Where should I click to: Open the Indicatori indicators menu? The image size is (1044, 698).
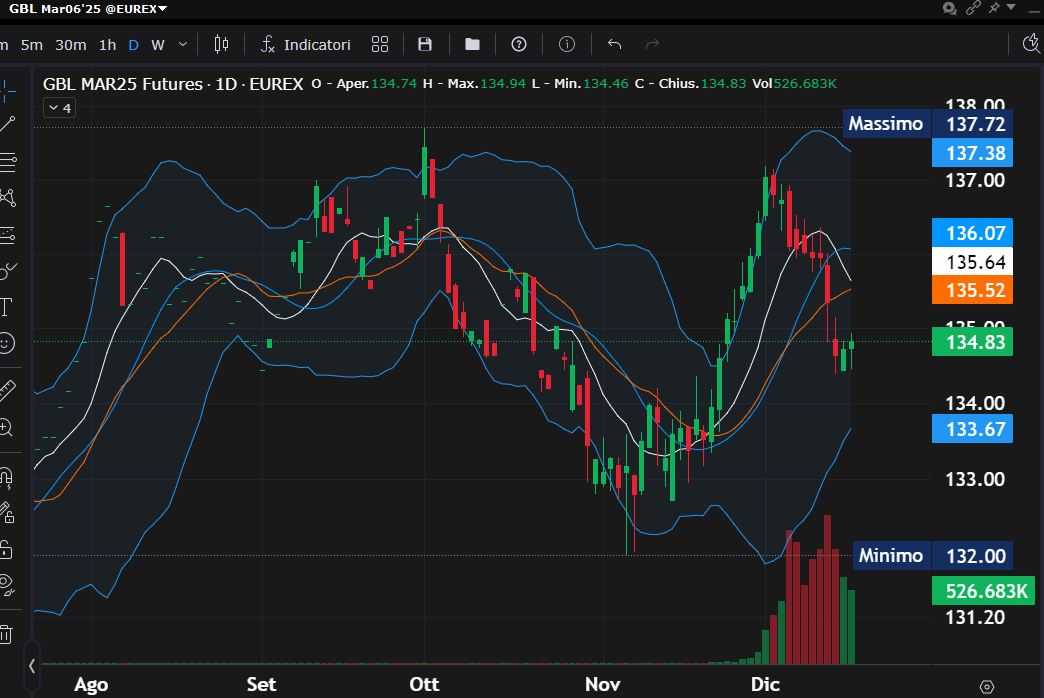point(306,44)
